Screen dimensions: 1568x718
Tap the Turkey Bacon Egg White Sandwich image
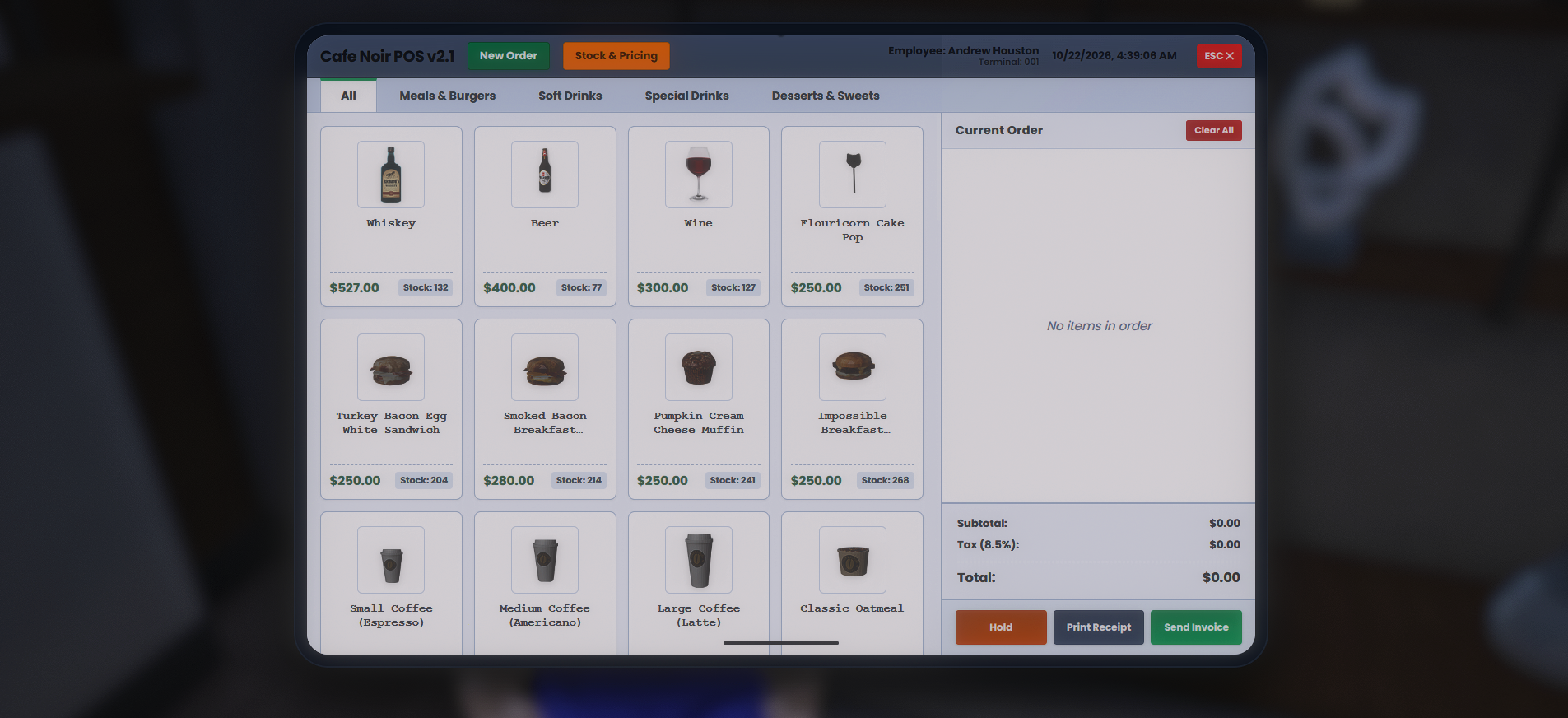[391, 367]
